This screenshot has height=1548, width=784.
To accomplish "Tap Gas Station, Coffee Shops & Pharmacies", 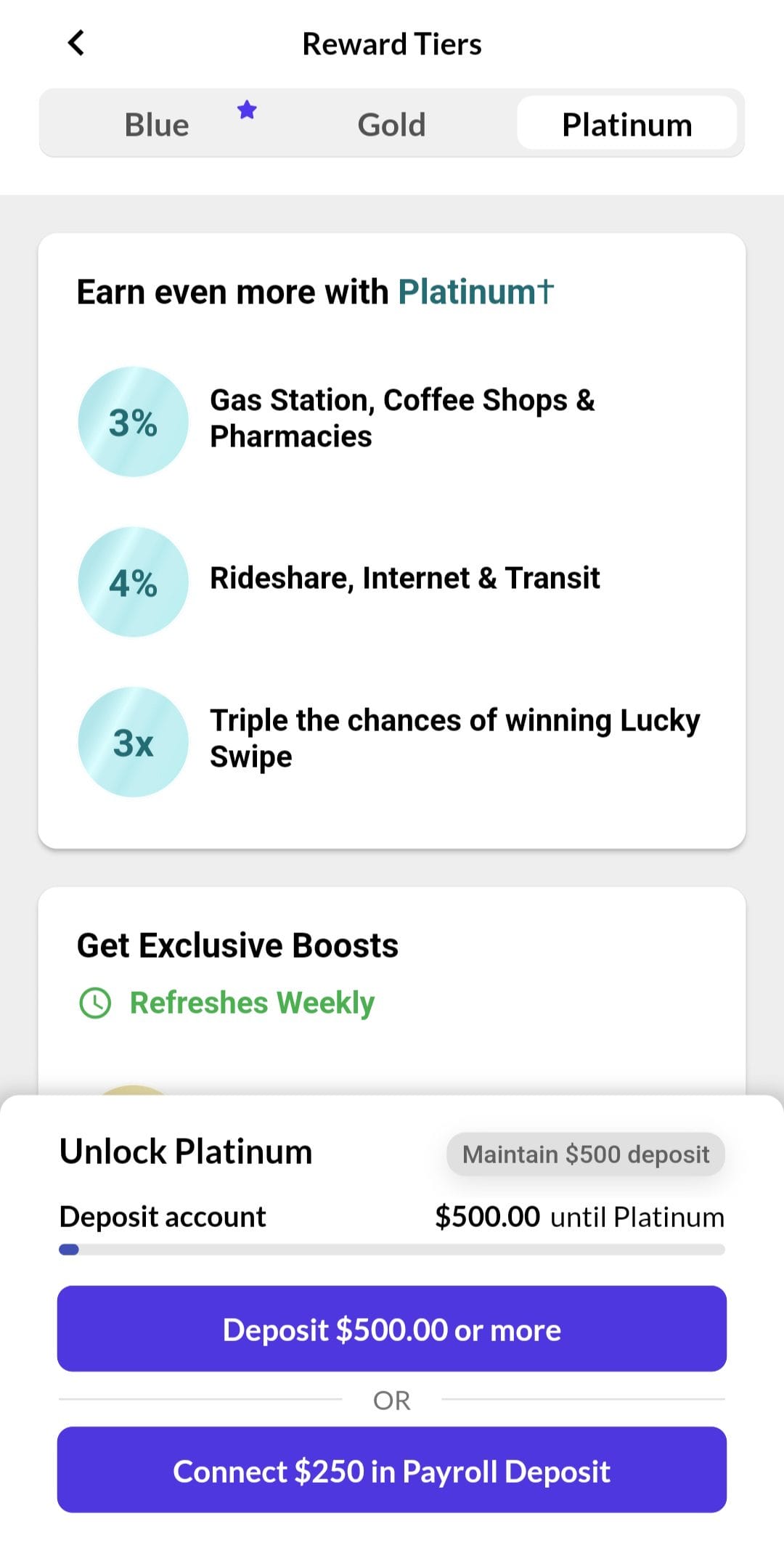I will (x=401, y=418).
